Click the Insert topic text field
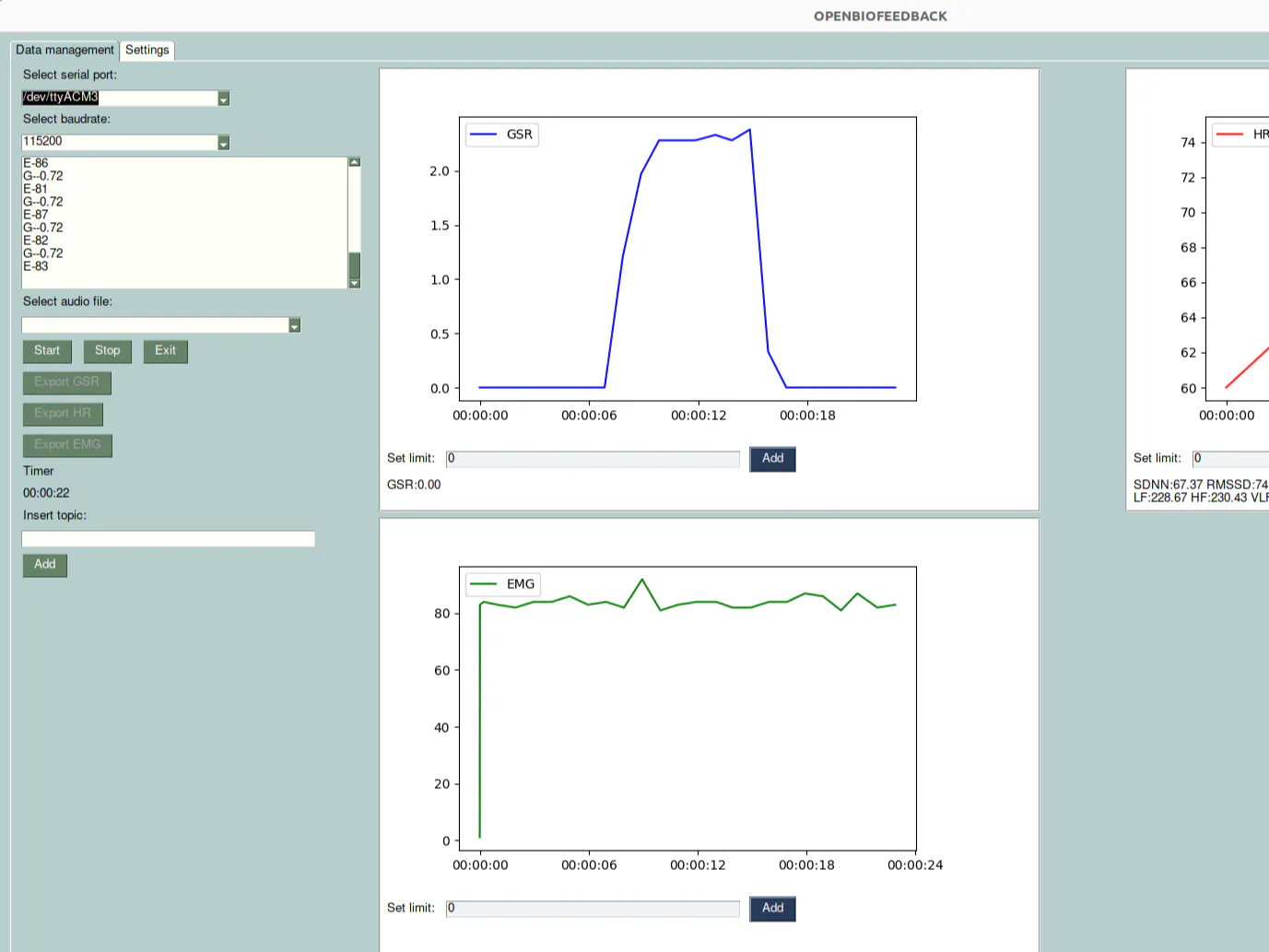The height and width of the screenshot is (952, 1269). [169, 539]
